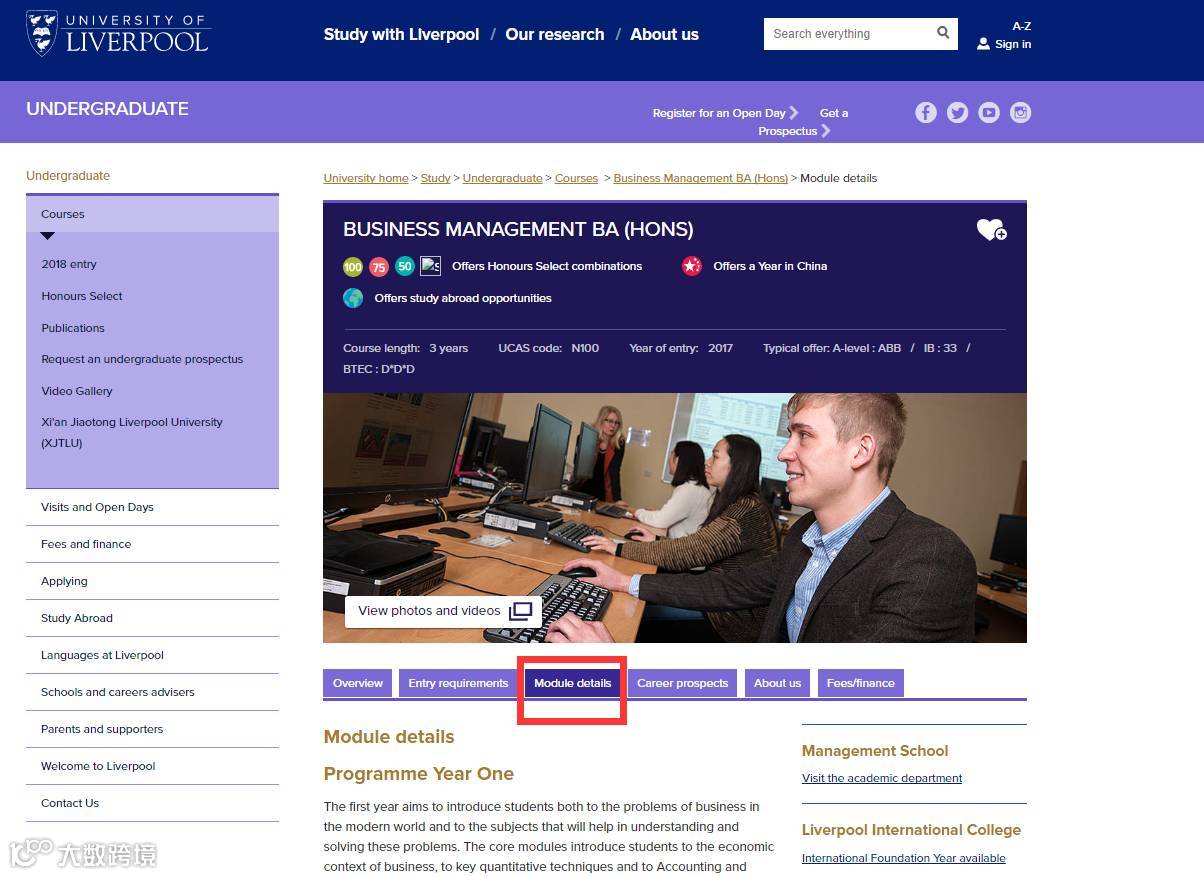
Task: Open Languages at Liverpool link
Action: coord(102,655)
